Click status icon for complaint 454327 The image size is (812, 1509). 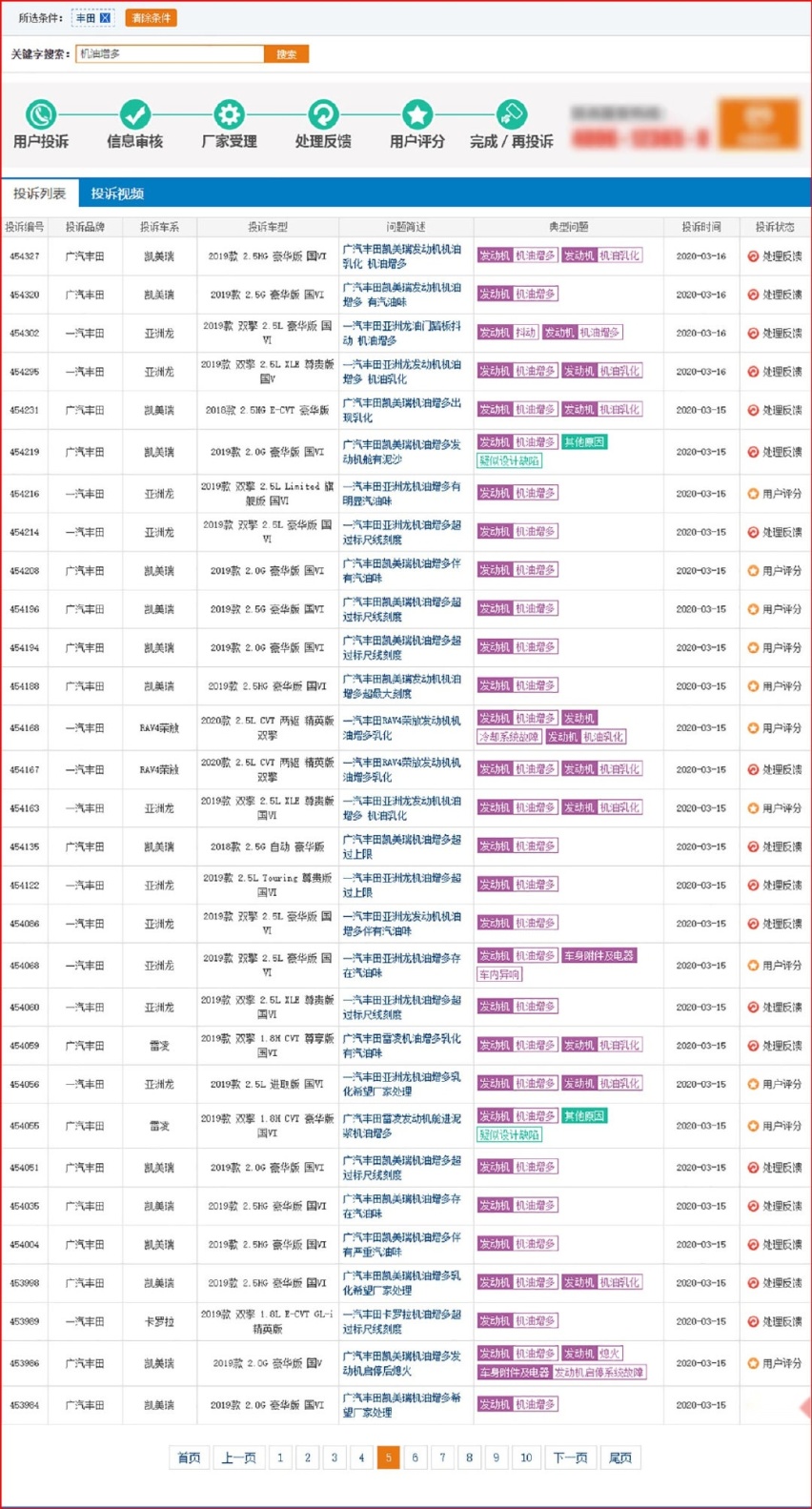[753, 256]
